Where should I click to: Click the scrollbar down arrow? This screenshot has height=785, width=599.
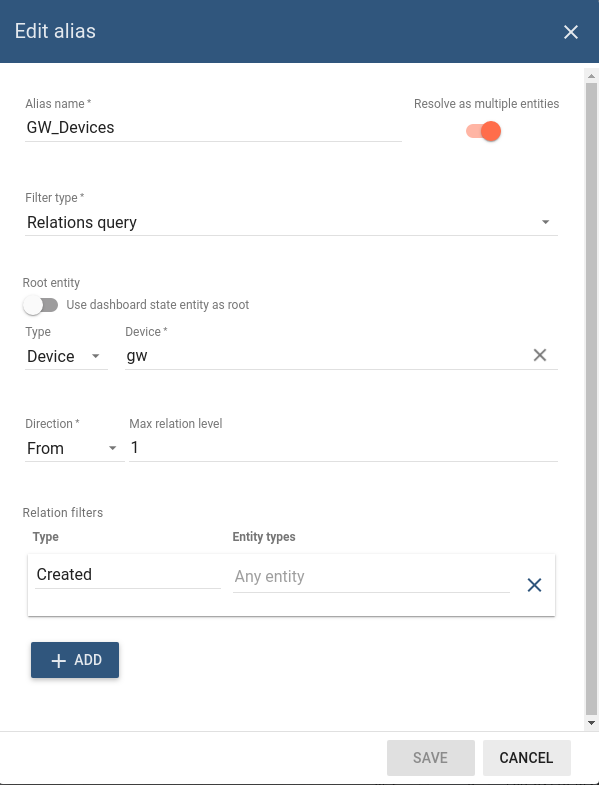click(x=591, y=723)
